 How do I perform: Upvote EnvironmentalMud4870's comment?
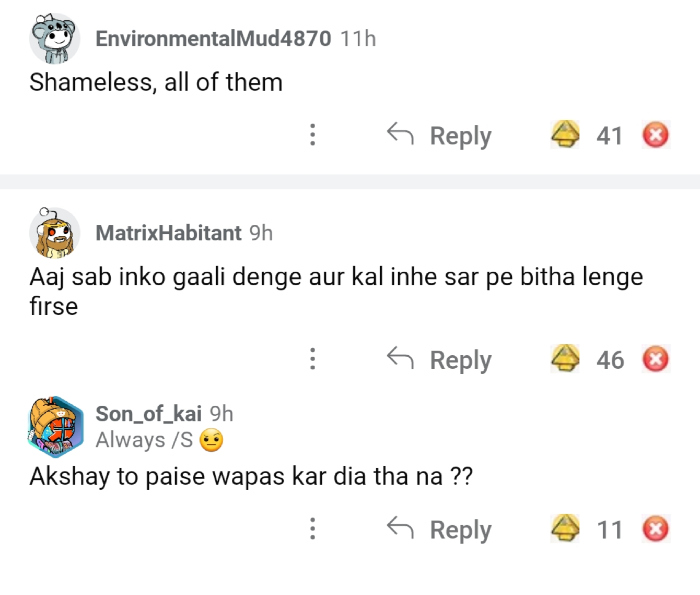567,135
